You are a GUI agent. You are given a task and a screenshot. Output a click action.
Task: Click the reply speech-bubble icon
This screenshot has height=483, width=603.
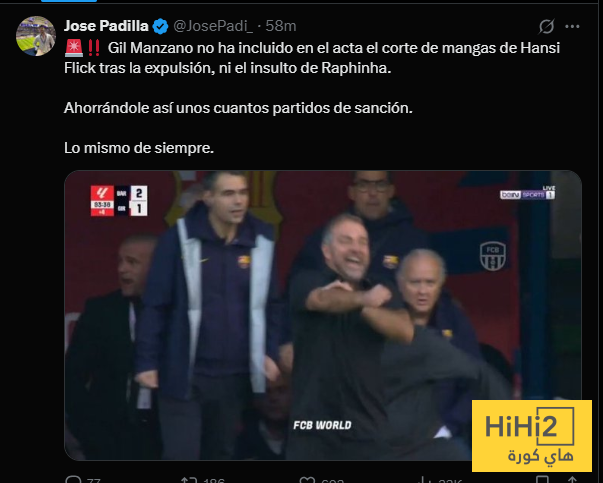pyautogui.click(x=73, y=480)
